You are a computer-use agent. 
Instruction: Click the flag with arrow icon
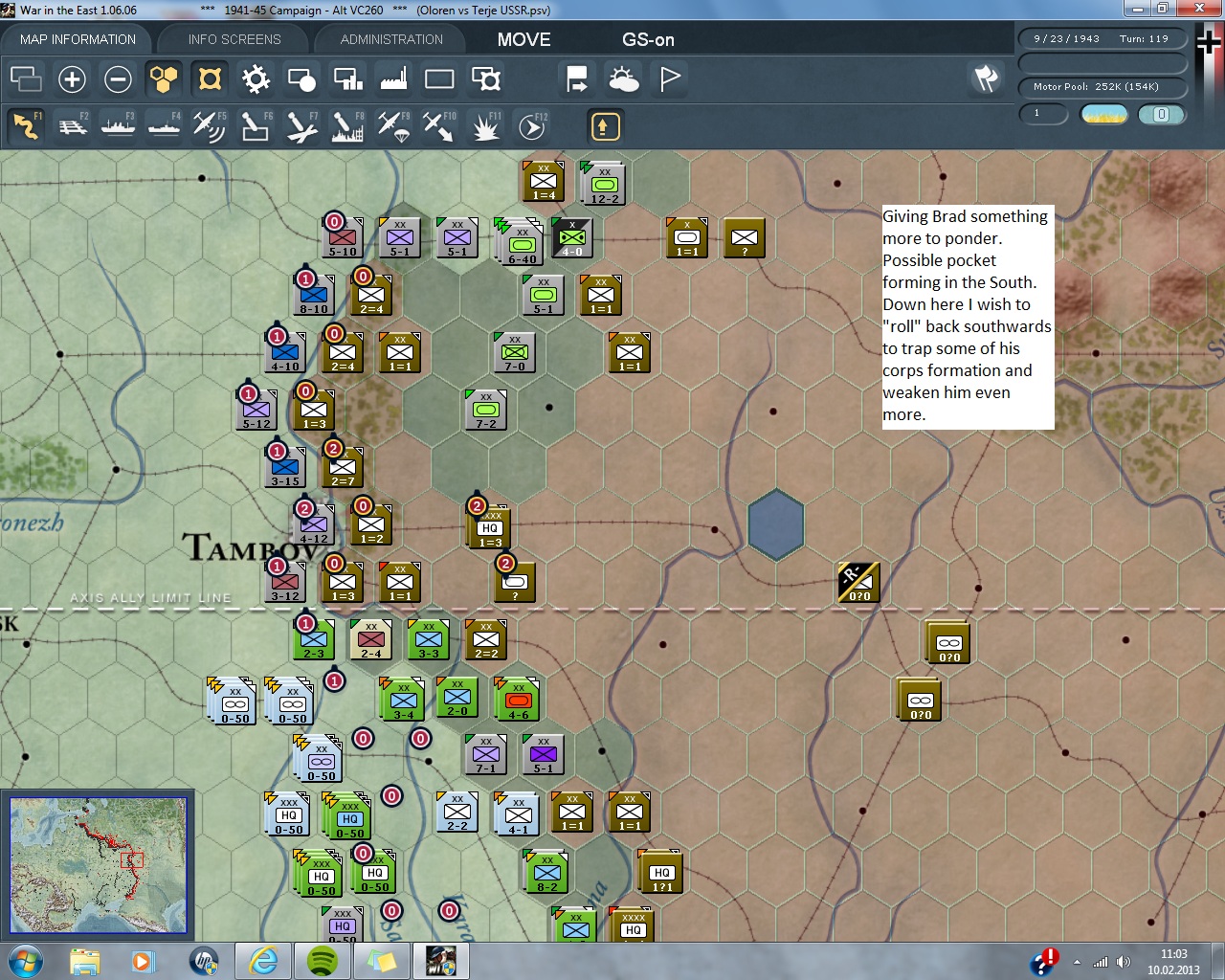(577, 78)
